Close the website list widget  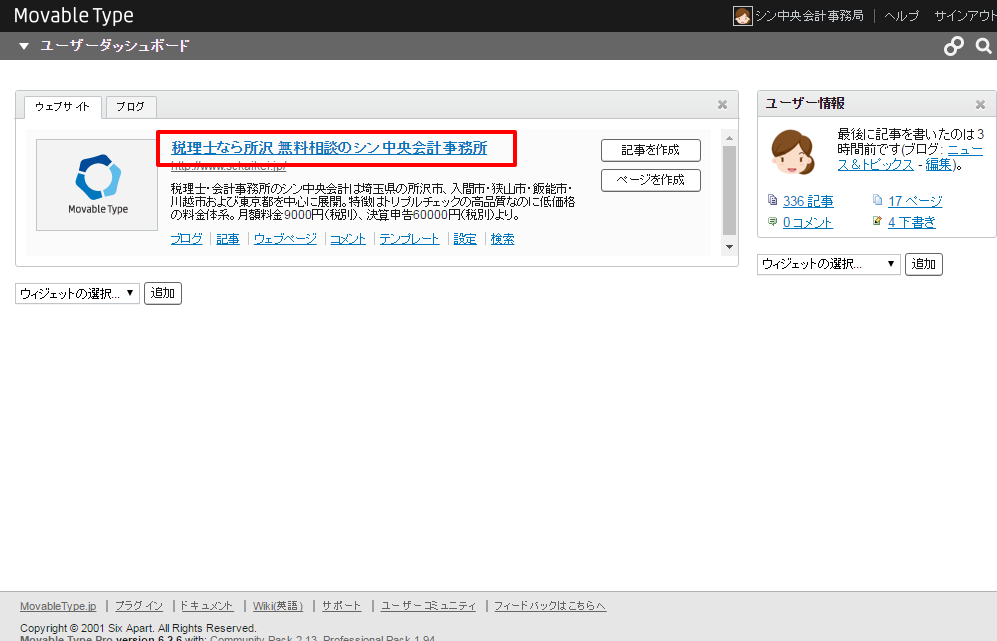[x=722, y=104]
